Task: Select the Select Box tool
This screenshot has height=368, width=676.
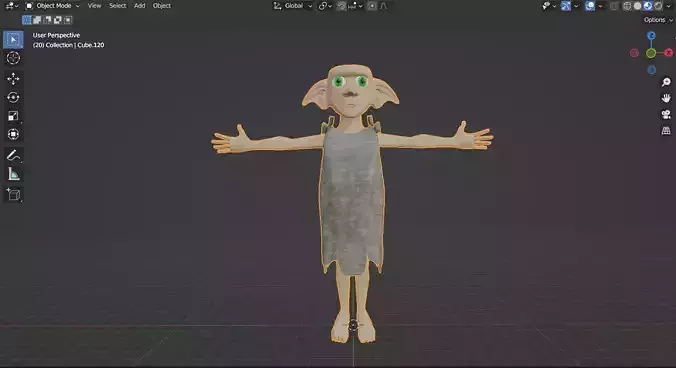Action: tap(13, 39)
